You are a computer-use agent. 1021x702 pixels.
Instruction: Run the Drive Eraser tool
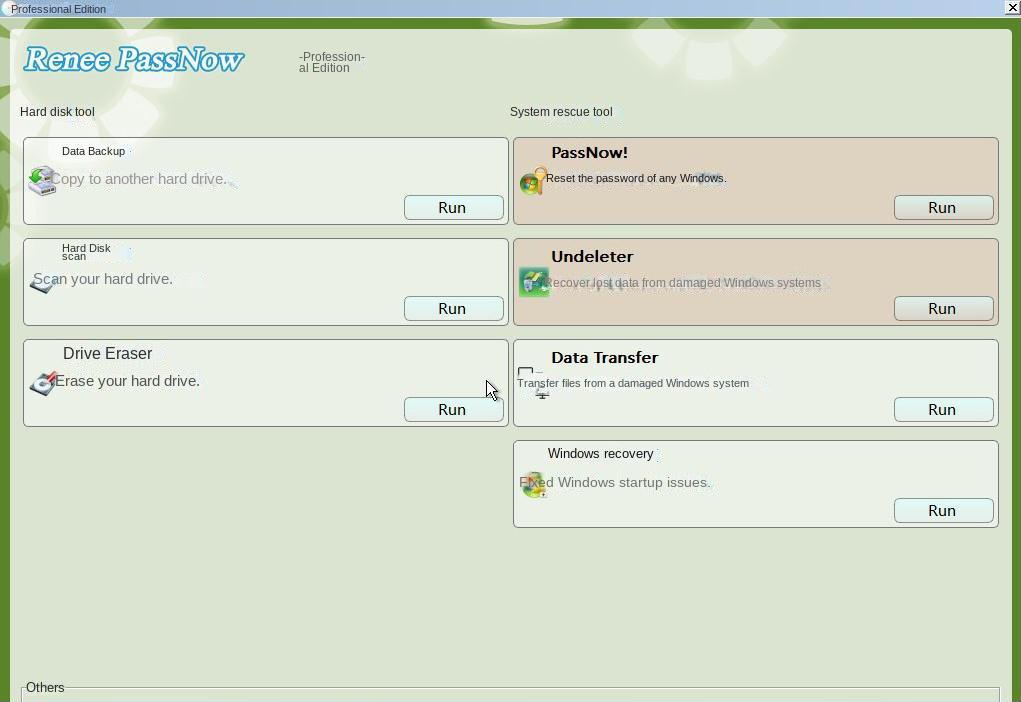click(x=453, y=410)
